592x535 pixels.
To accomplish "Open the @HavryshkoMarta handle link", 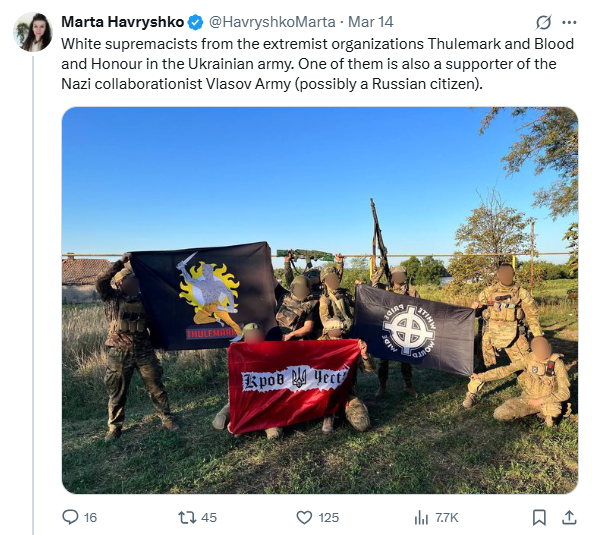I will 272,22.
